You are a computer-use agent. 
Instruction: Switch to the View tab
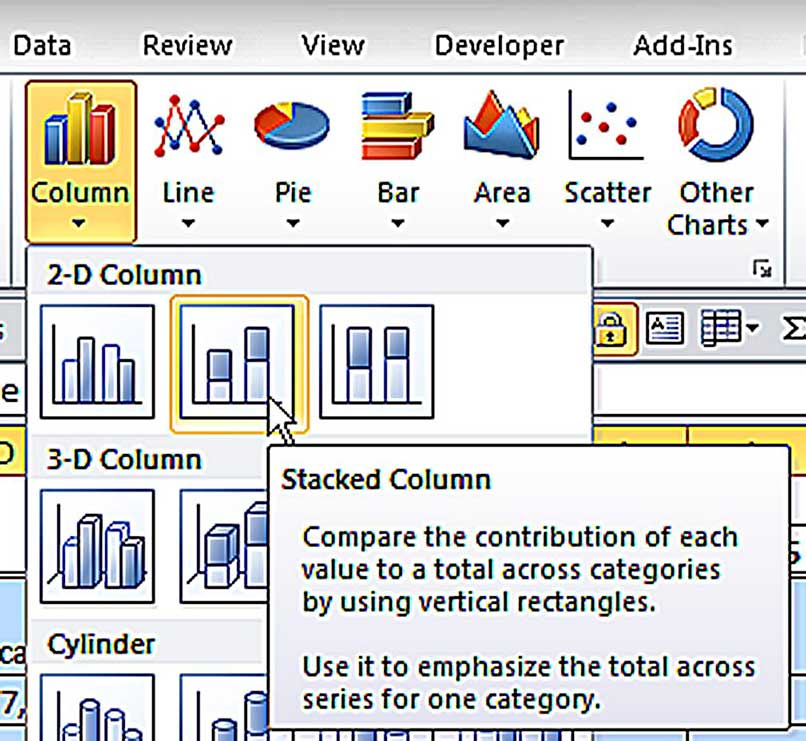point(333,45)
